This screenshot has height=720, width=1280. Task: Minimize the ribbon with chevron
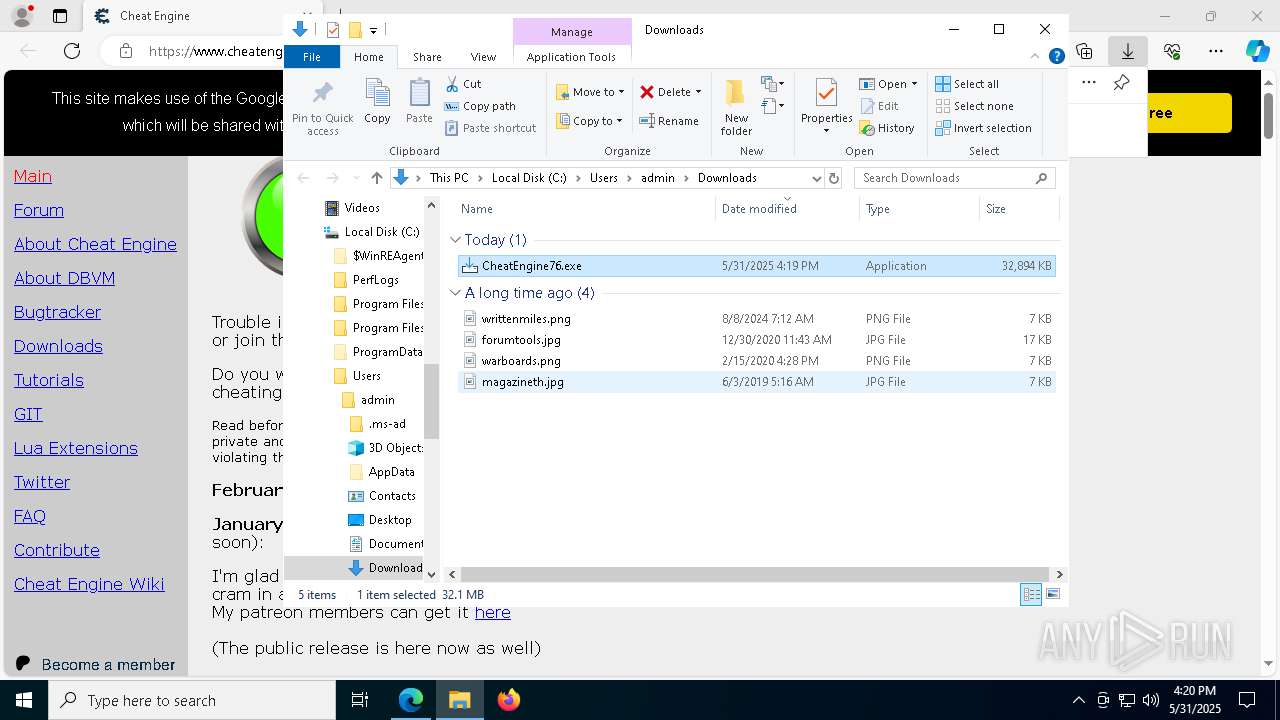(x=1035, y=57)
